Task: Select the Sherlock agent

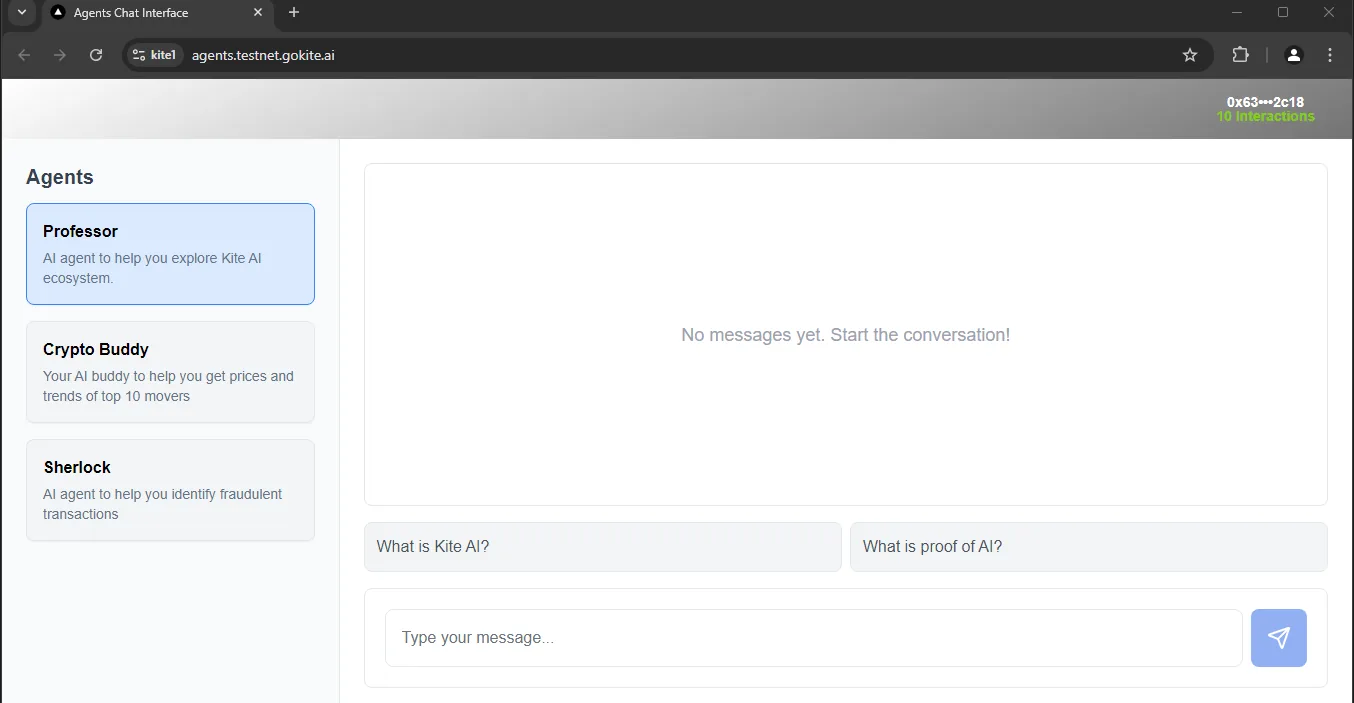Action: [x=170, y=489]
